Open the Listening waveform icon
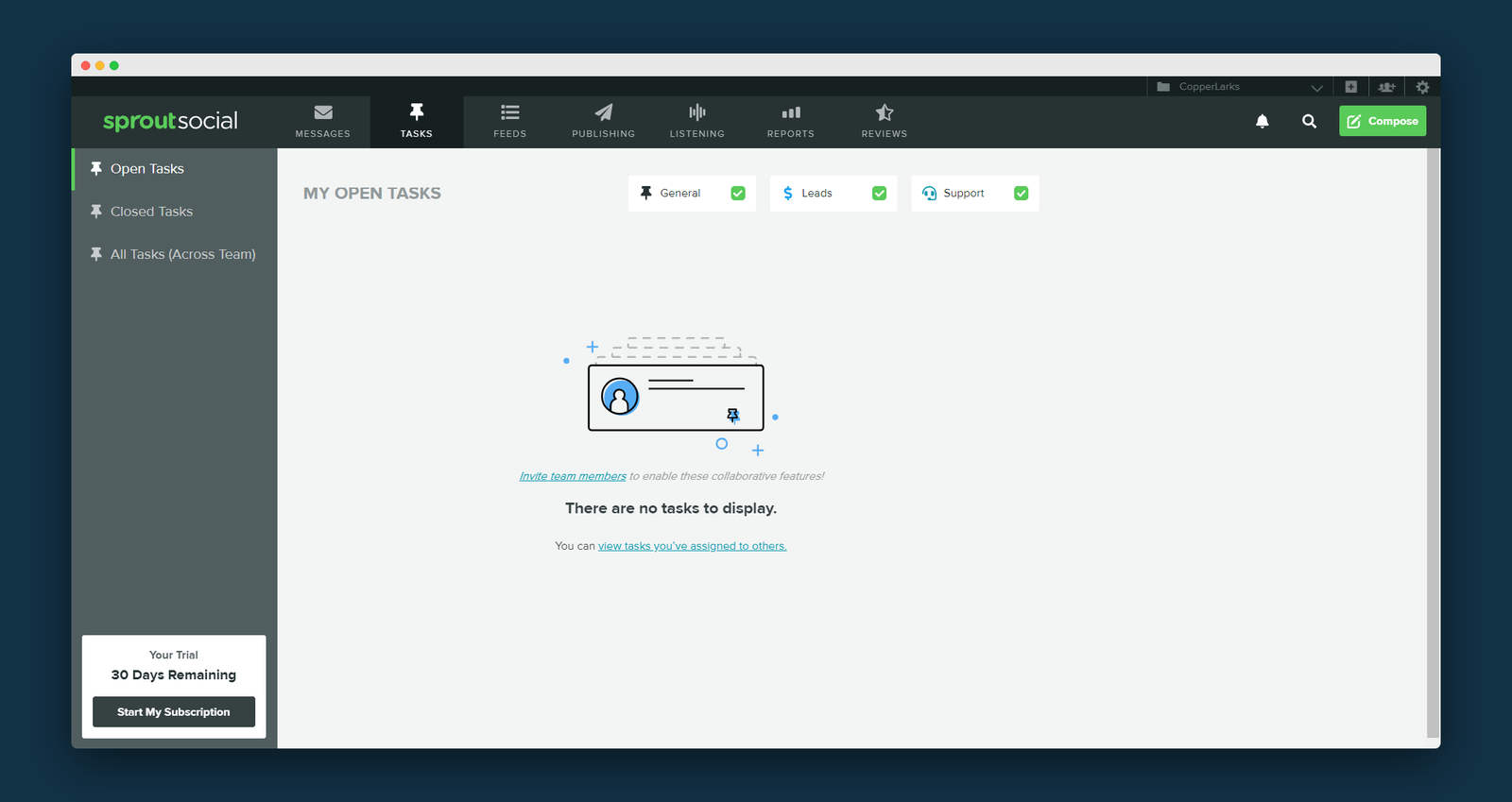This screenshot has width=1512, height=802. click(x=697, y=112)
